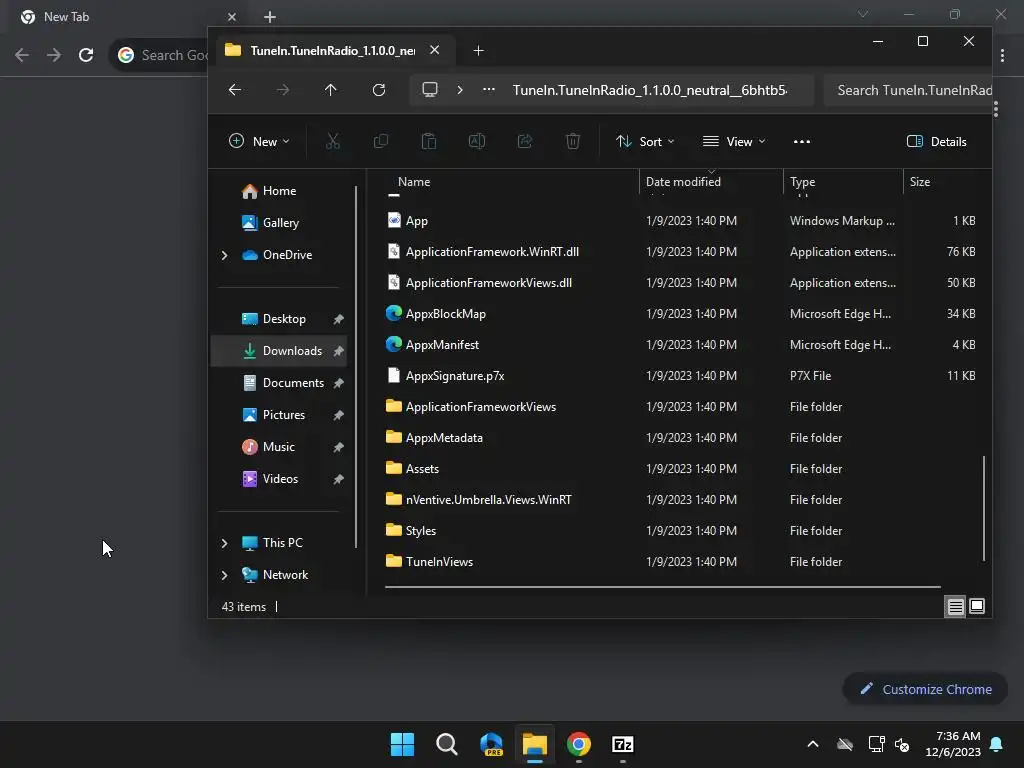Screen dimensions: 1024x768
Task: Show hidden breadcrumb path ellipsis
Action: pos(489,90)
